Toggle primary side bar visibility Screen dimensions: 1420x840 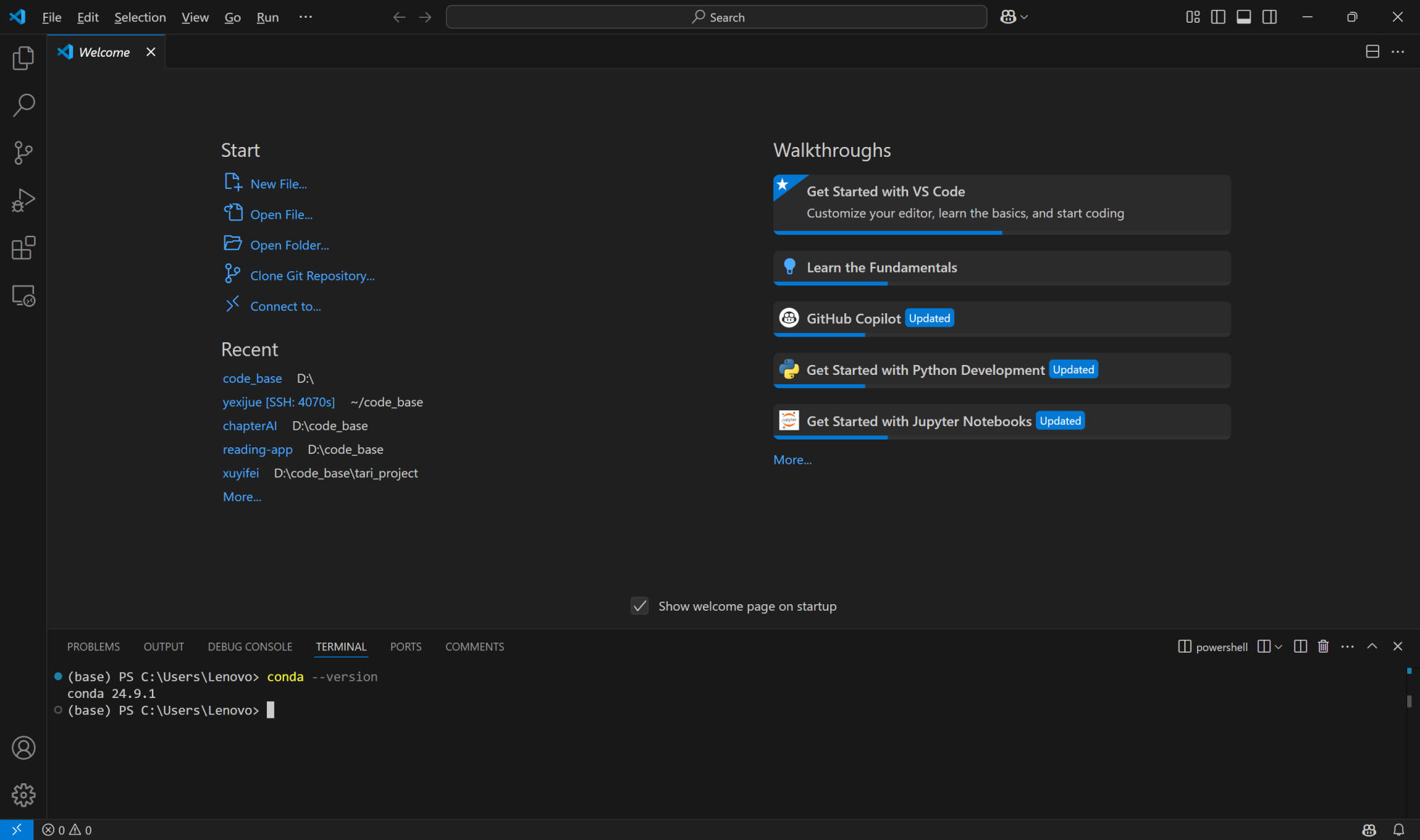(1218, 17)
